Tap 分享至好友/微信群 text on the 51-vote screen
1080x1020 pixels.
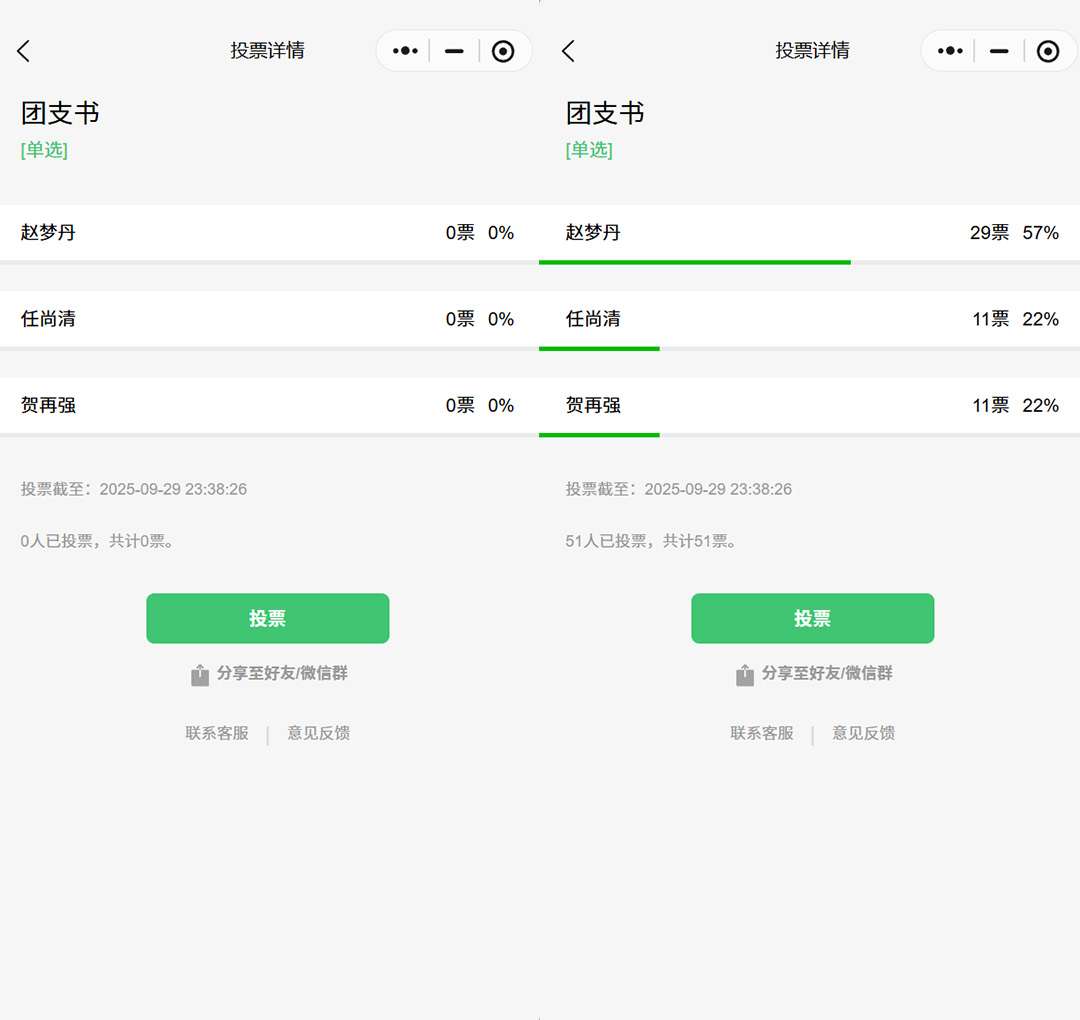[x=827, y=674]
